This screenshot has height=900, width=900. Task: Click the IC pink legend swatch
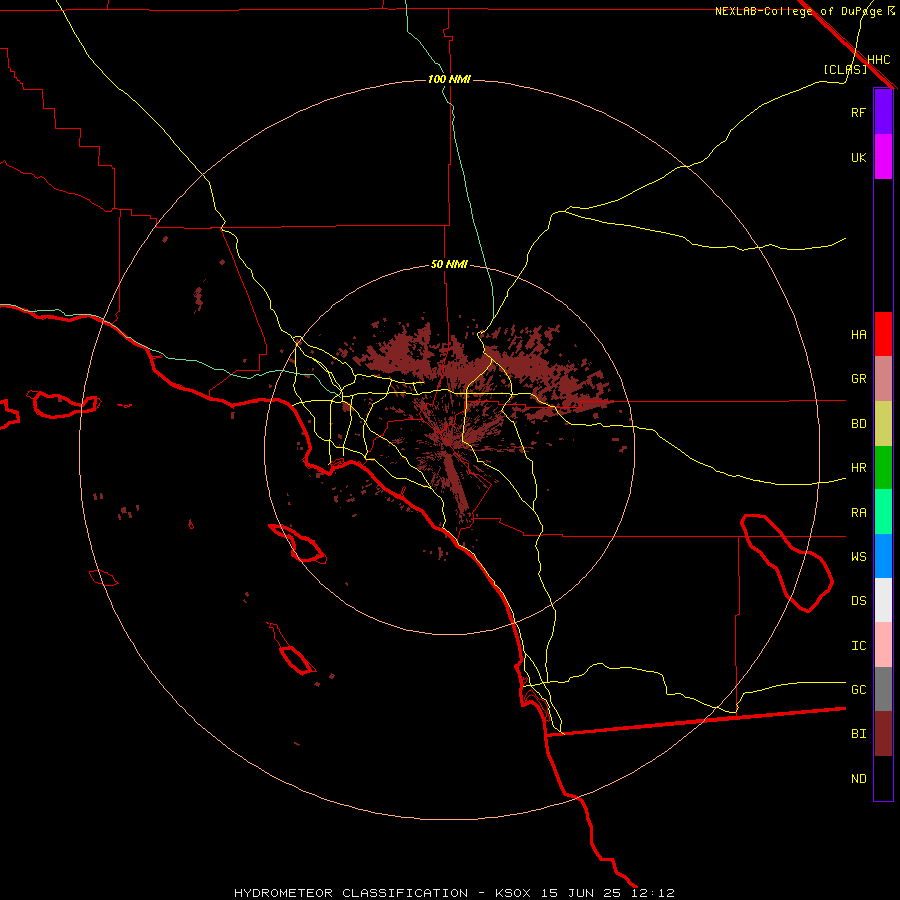[x=883, y=645]
